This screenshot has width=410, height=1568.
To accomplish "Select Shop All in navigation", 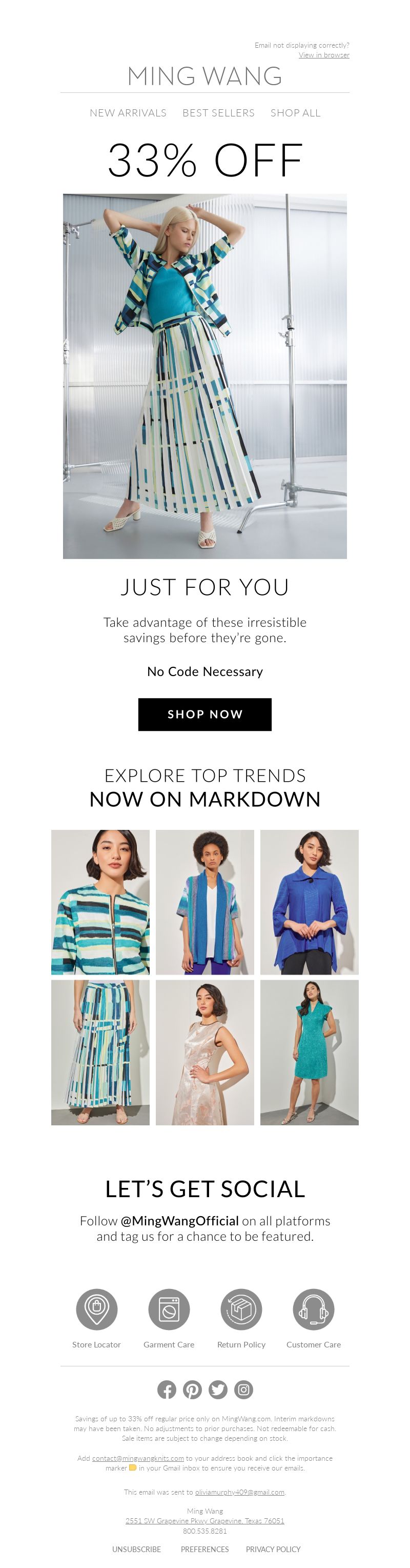I will point(295,113).
